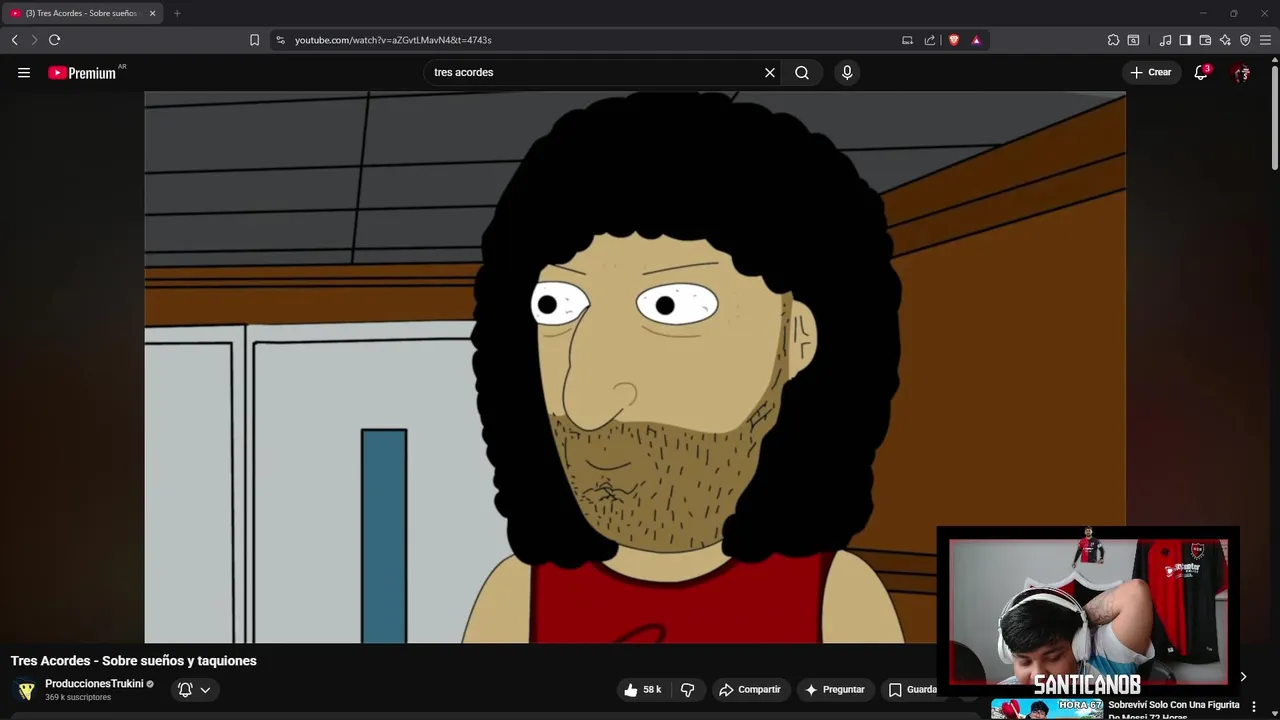Reload the current page
Image resolution: width=1280 pixels, height=720 pixels.
[x=54, y=40]
